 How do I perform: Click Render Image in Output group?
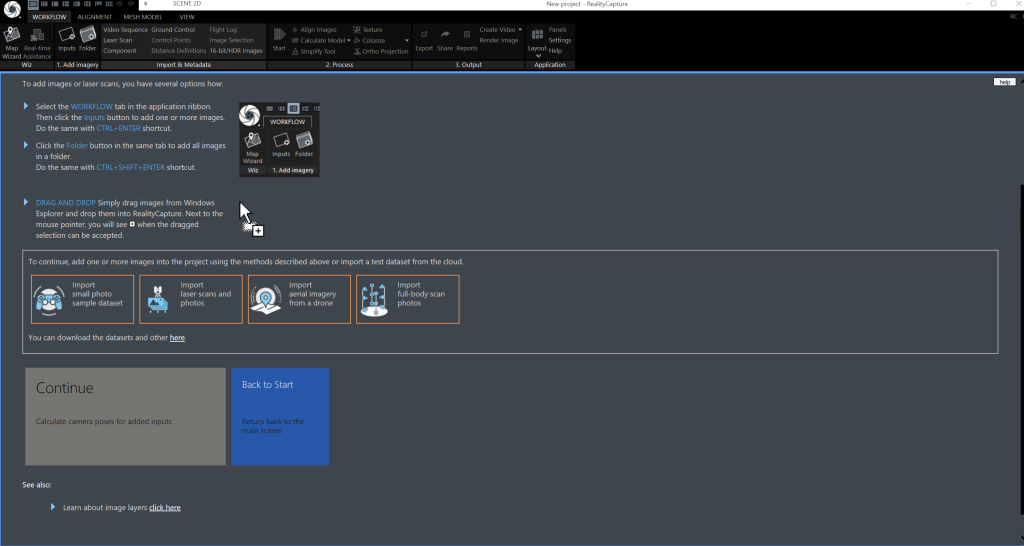[498, 40]
